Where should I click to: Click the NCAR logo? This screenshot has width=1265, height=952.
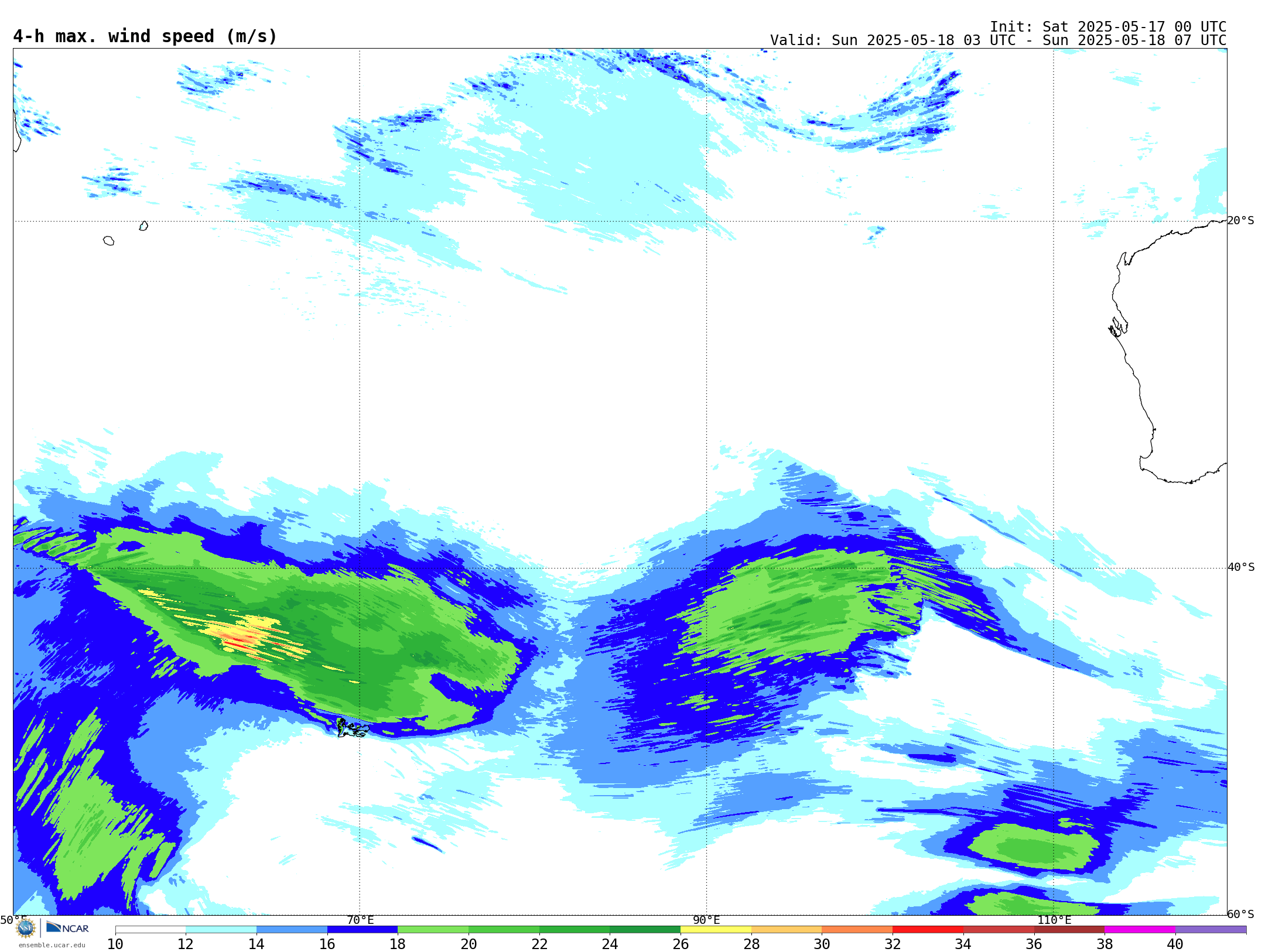tap(67, 927)
